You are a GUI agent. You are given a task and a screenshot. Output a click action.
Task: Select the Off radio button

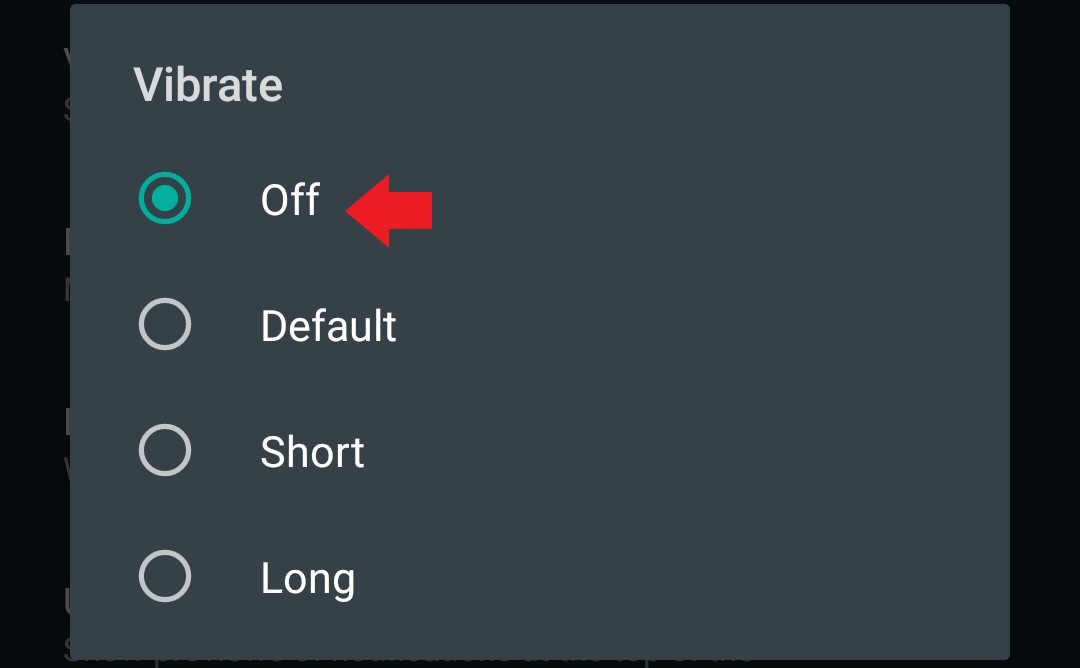click(165, 199)
